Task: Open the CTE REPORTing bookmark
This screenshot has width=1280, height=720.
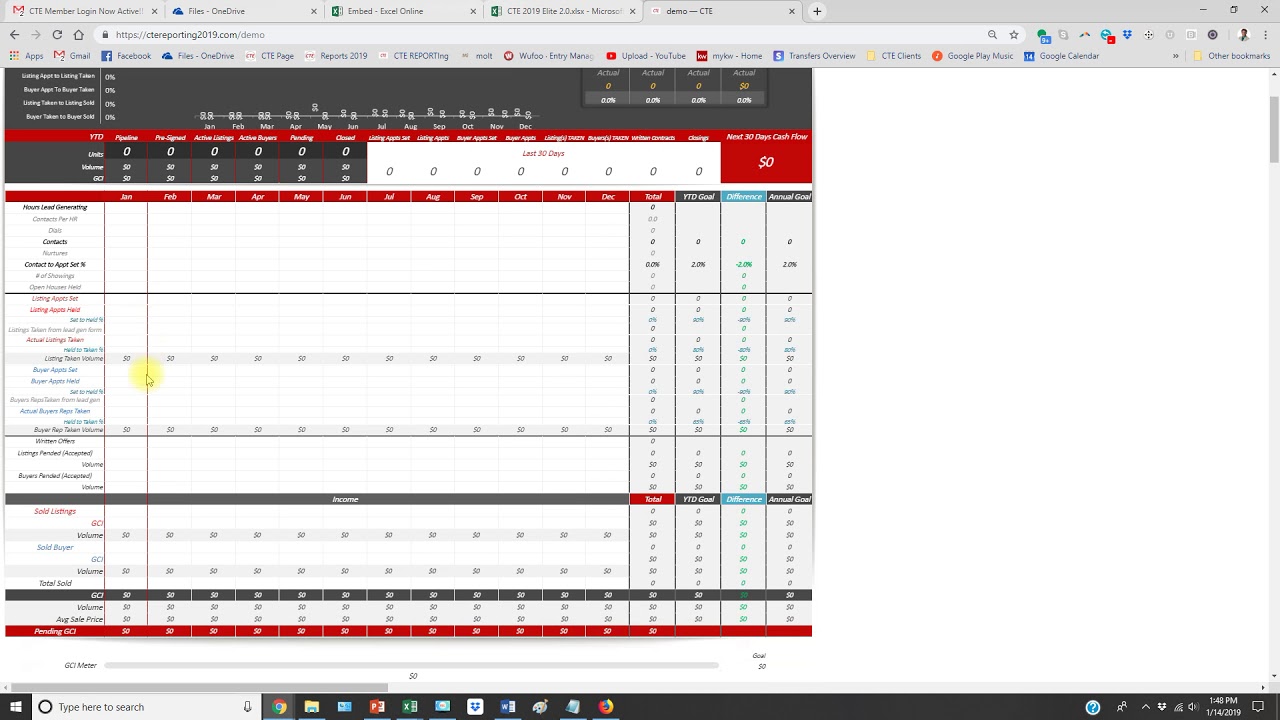Action: tap(413, 56)
